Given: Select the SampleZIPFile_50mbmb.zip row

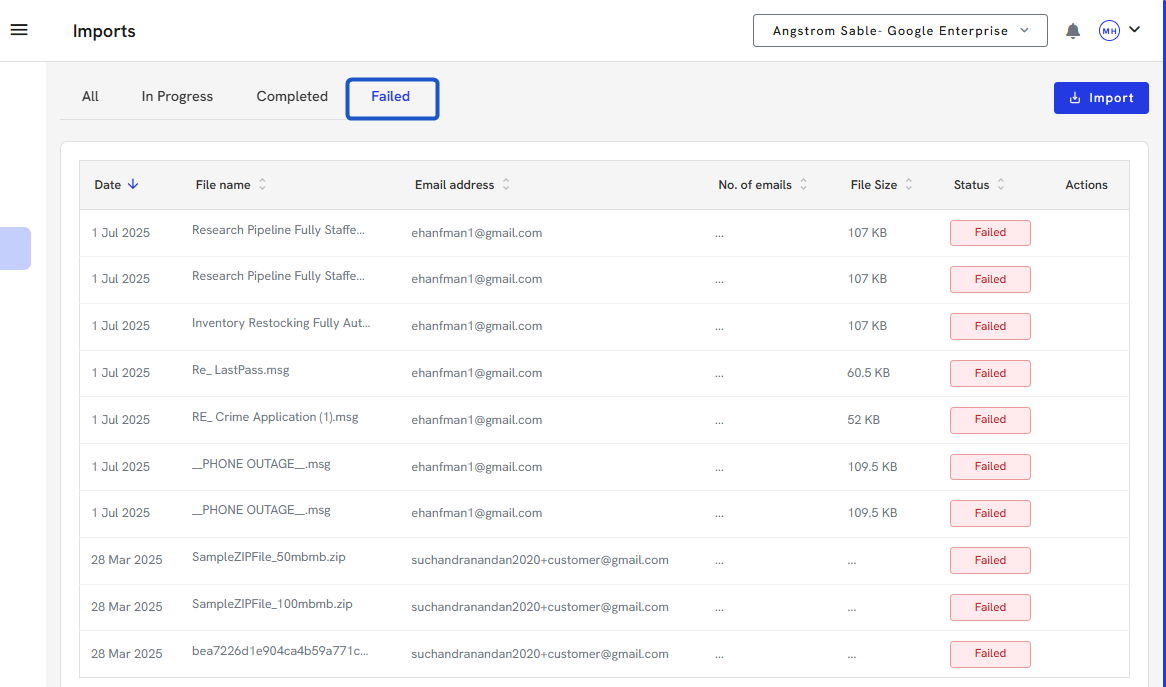Looking at the screenshot, I should (x=269, y=558).
